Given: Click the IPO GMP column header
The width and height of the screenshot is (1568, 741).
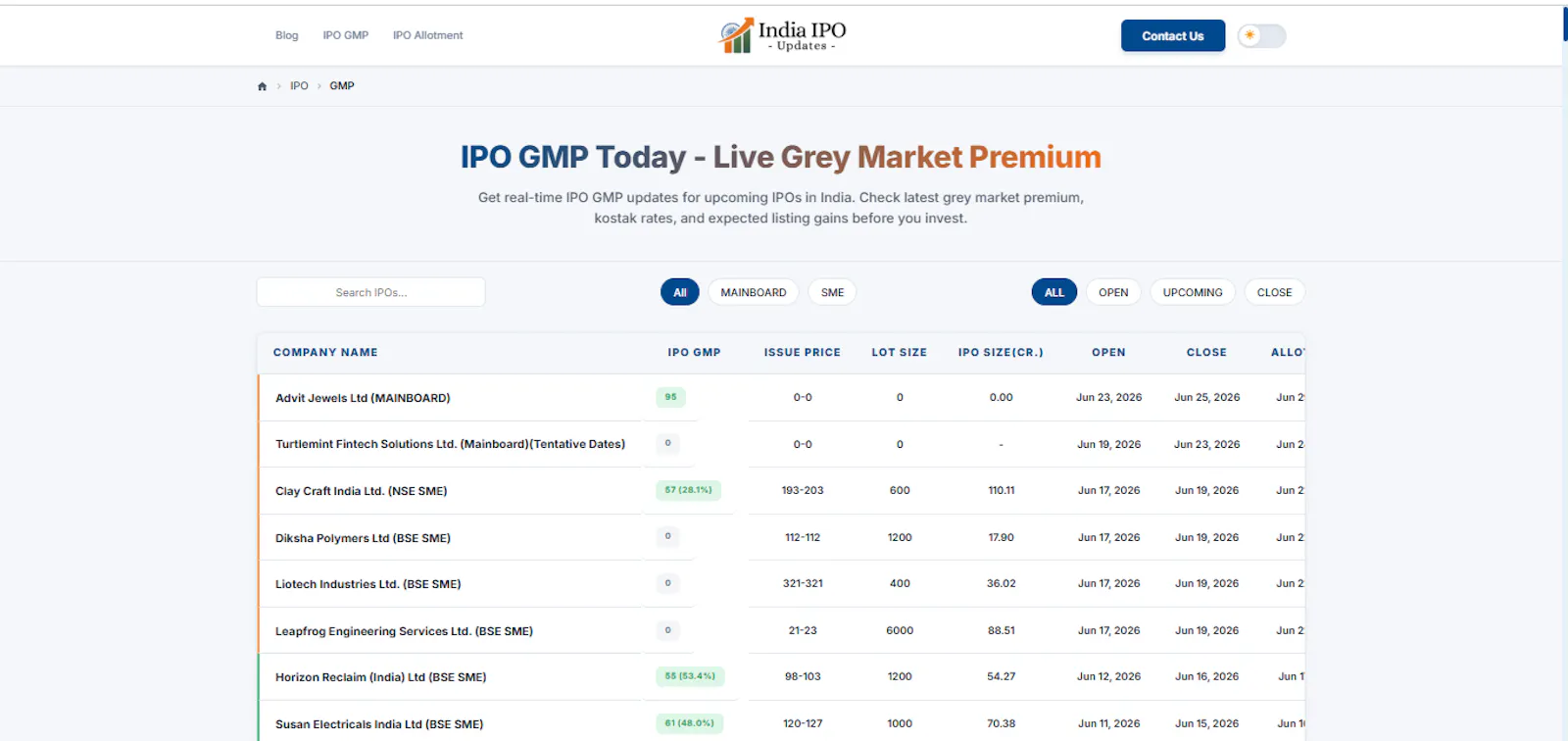Looking at the screenshot, I should pyautogui.click(x=694, y=353).
